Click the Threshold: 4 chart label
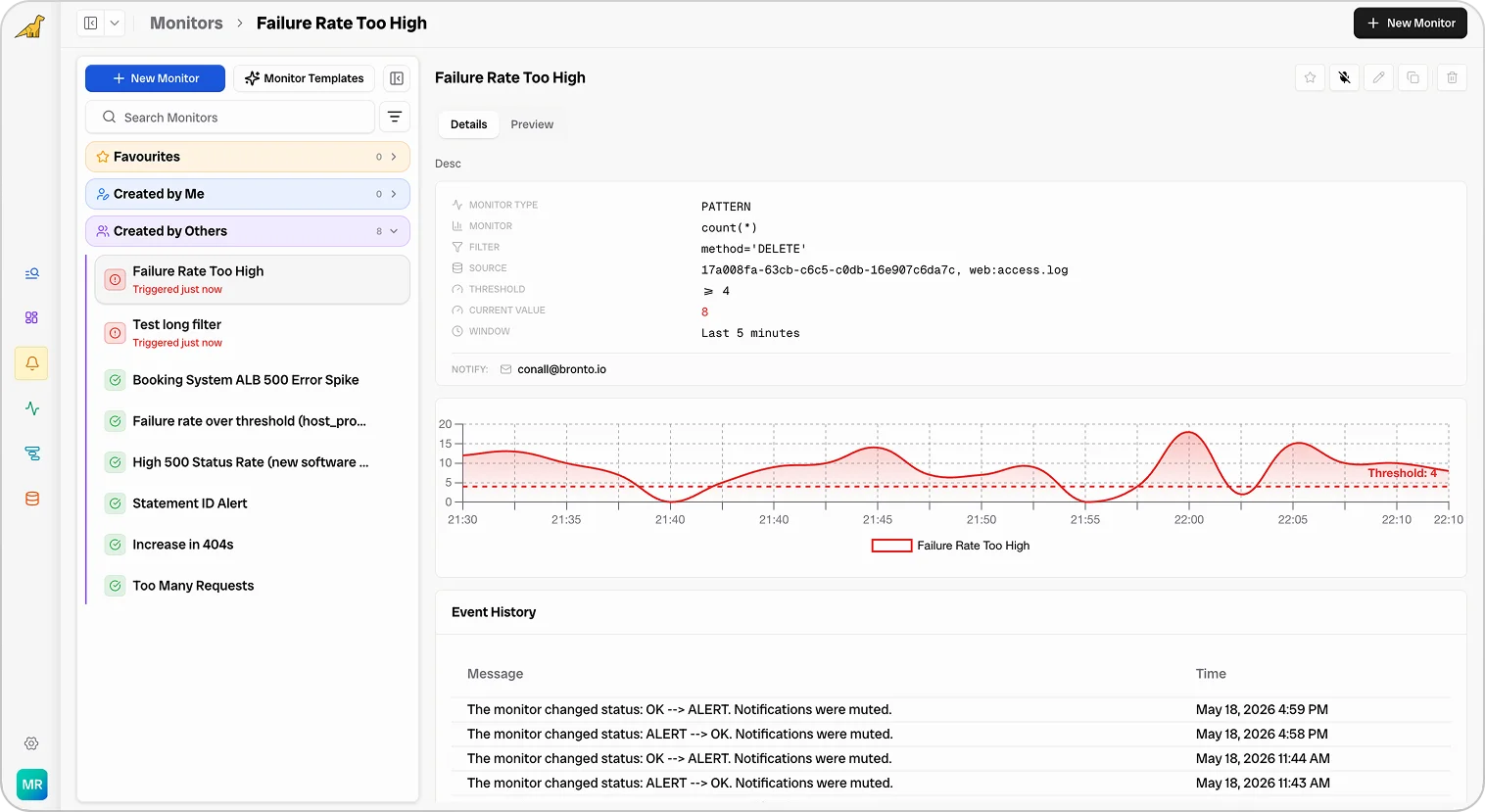 click(x=1402, y=473)
